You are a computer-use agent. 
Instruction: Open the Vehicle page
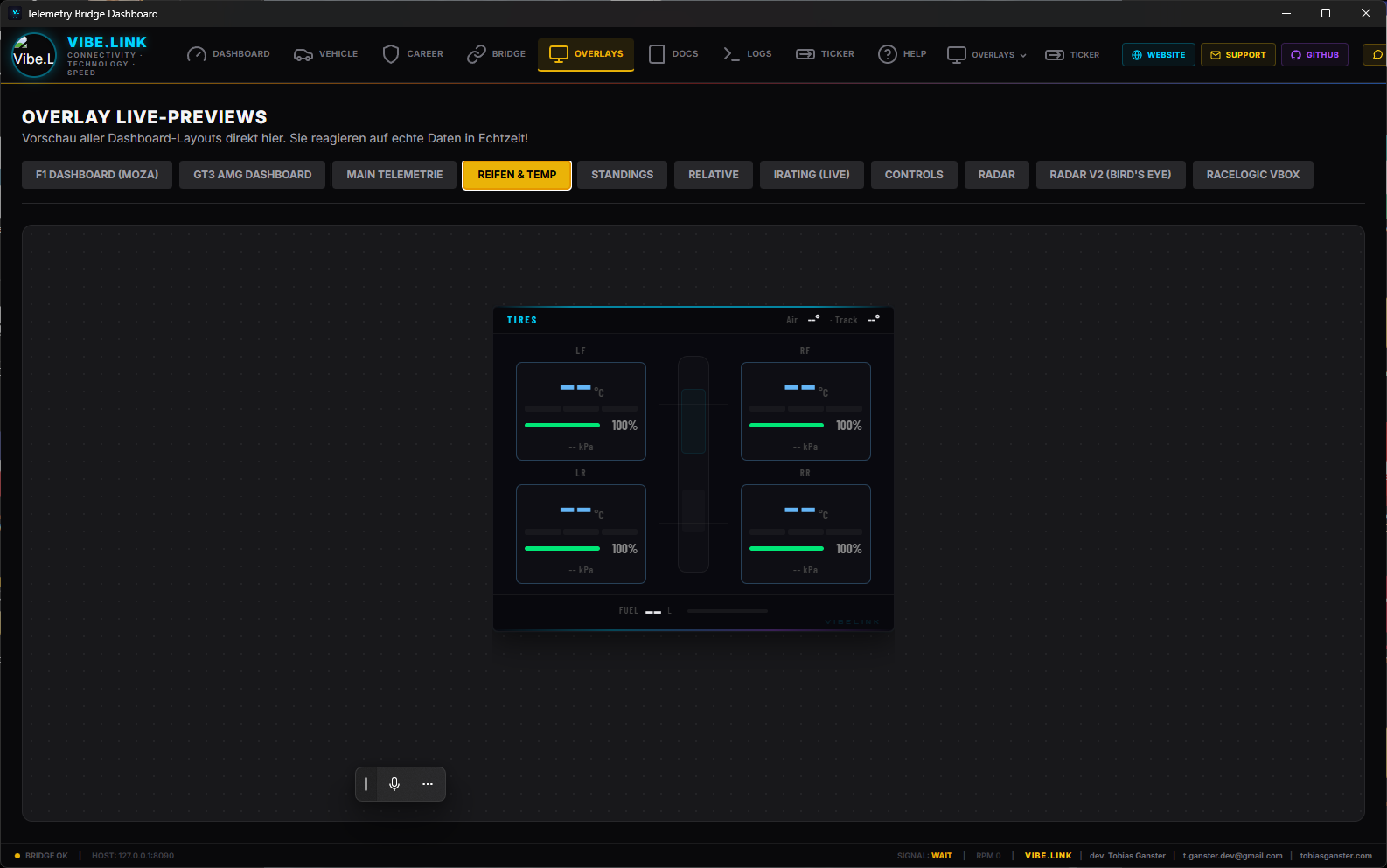tap(326, 54)
